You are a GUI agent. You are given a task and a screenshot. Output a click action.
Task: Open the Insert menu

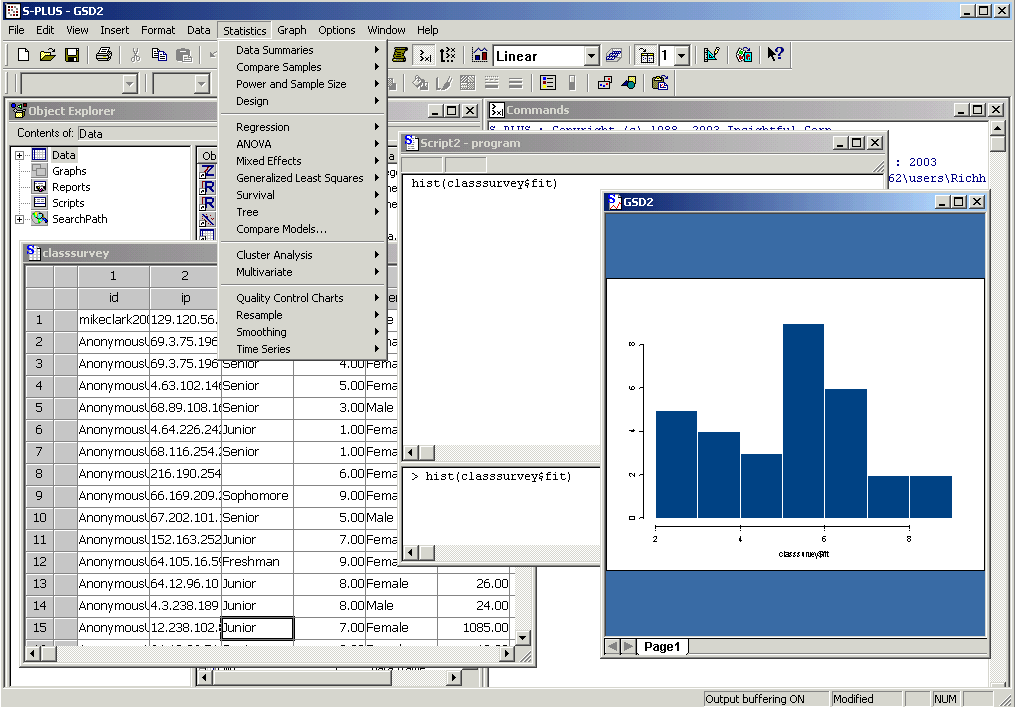(115, 30)
